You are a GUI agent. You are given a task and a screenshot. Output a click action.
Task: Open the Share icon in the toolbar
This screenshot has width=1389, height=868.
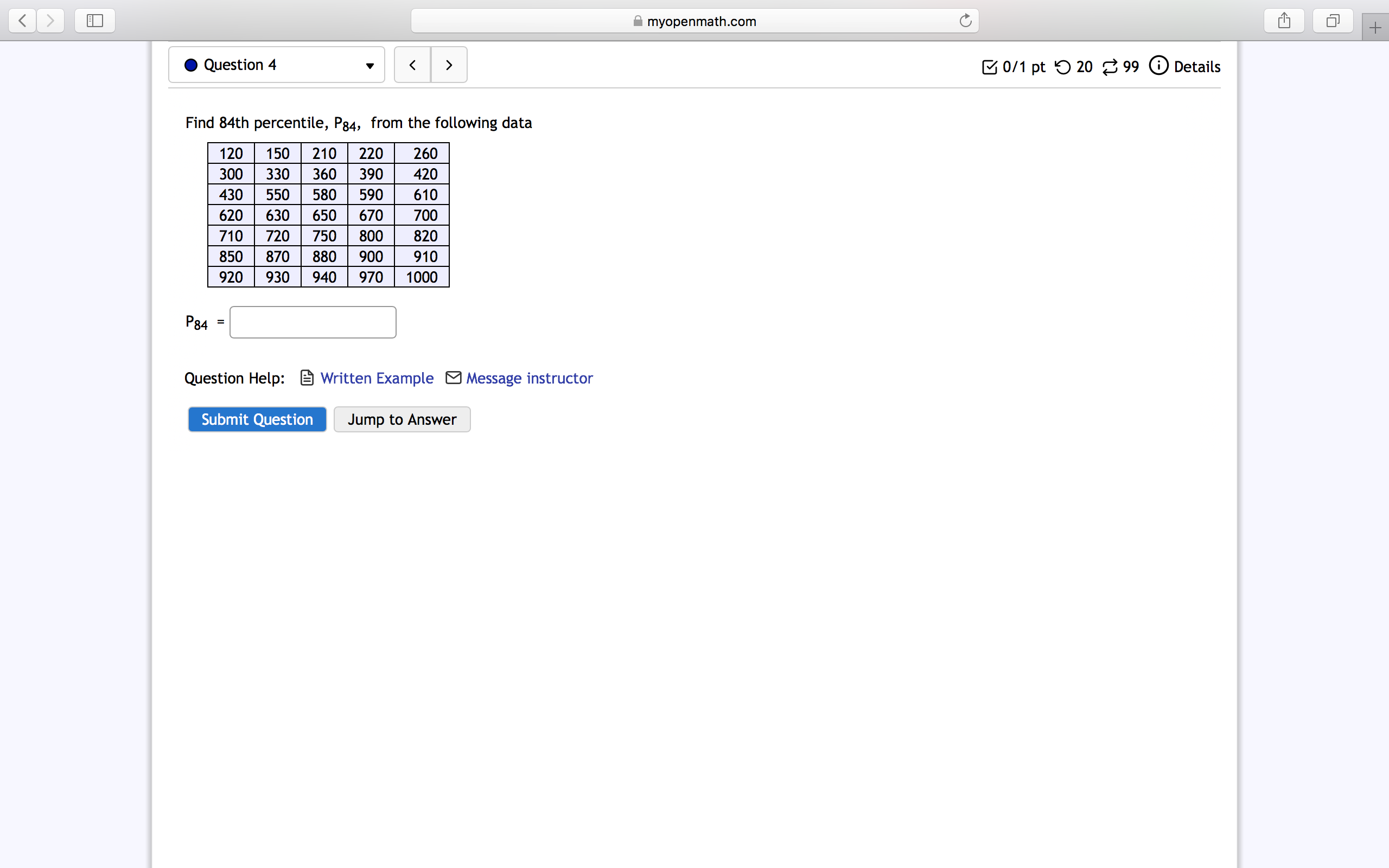click(1284, 21)
